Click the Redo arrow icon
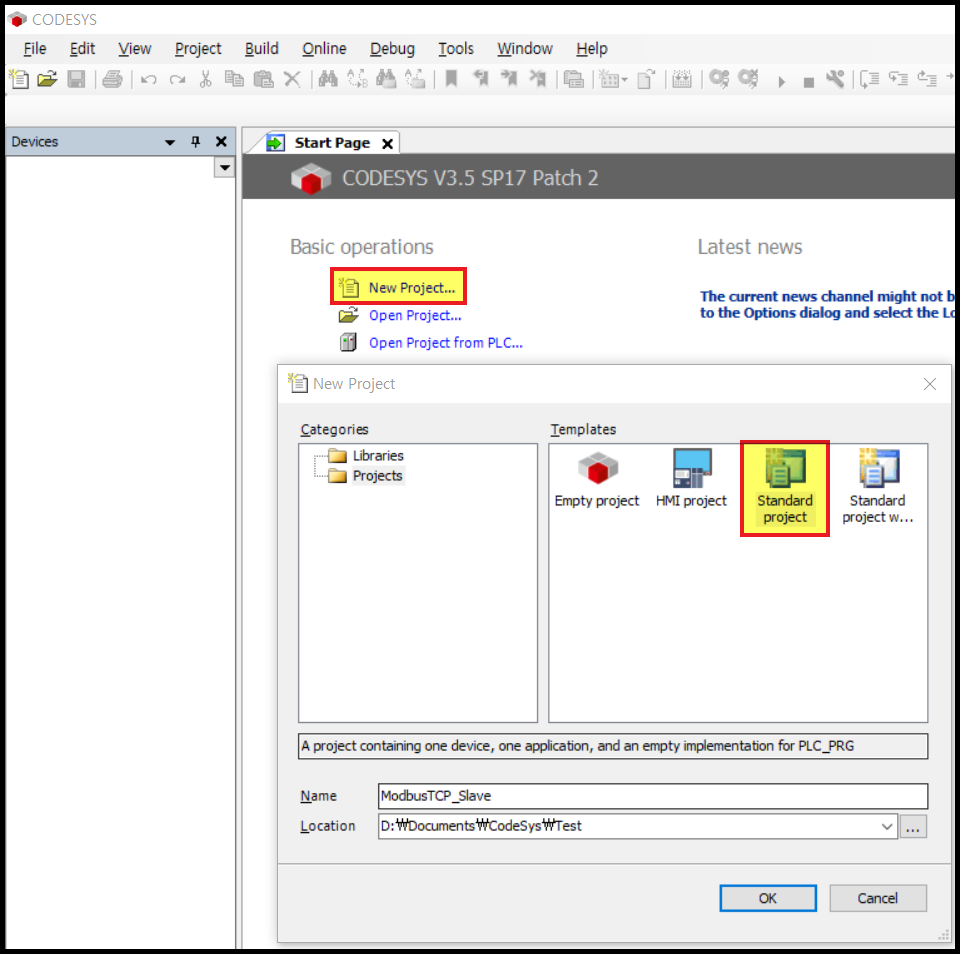The width and height of the screenshot is (960, 954). 178,80
